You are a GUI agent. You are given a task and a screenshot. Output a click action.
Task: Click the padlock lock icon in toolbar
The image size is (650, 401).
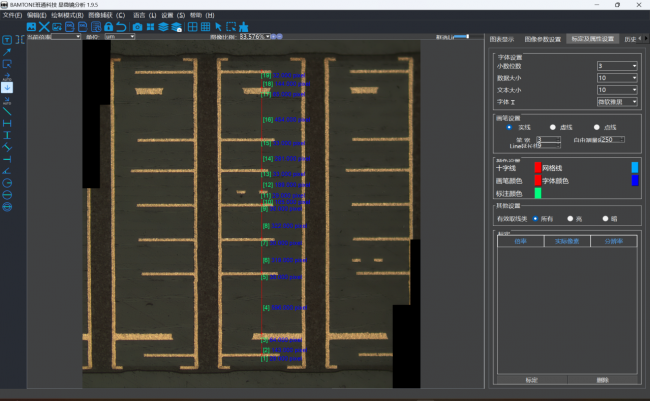point(109,27)
